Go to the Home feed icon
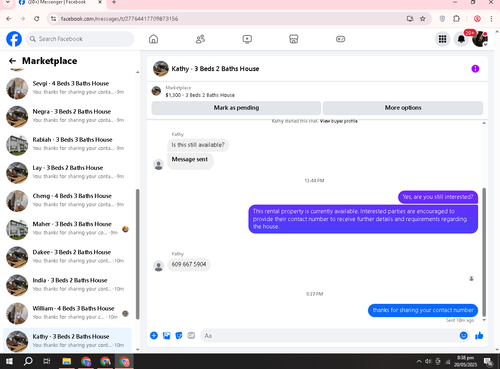 pos(153,39)
